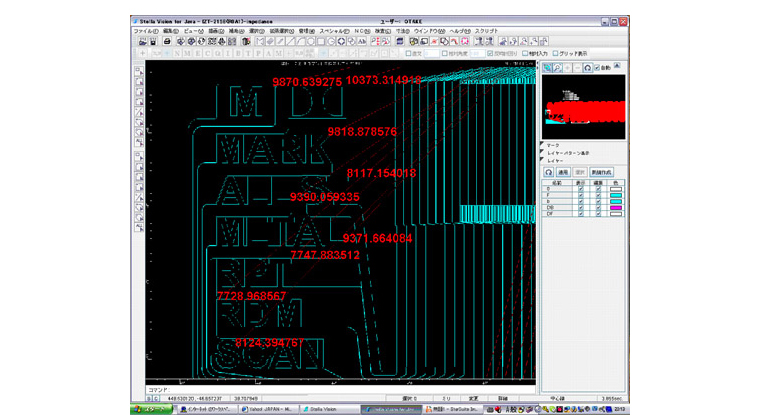This screenshot has width=760, height=415.
Task: Refresh layer list with the circular arrow button
Action: pyautogui.click(x=548, y=172)
